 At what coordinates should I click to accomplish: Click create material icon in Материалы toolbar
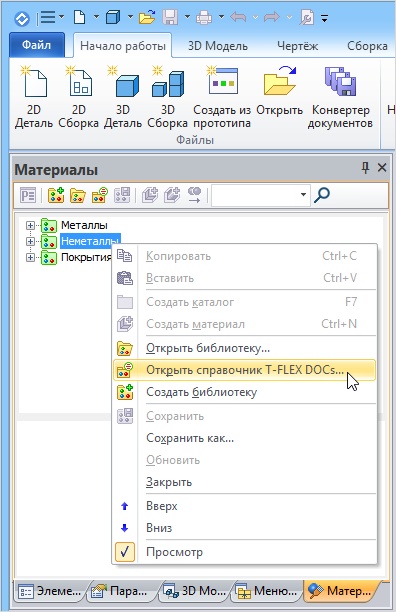click(x=172, y=195)
